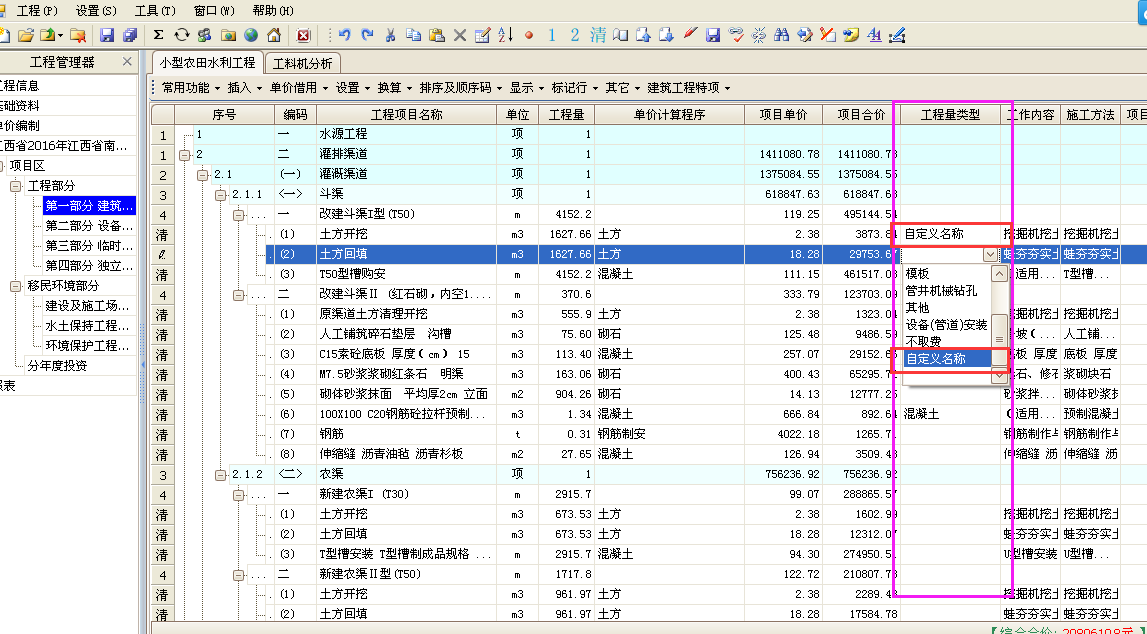
Task: Click the blue undo arrow icon
Action: pyautogui.click(x=345, y=35)
